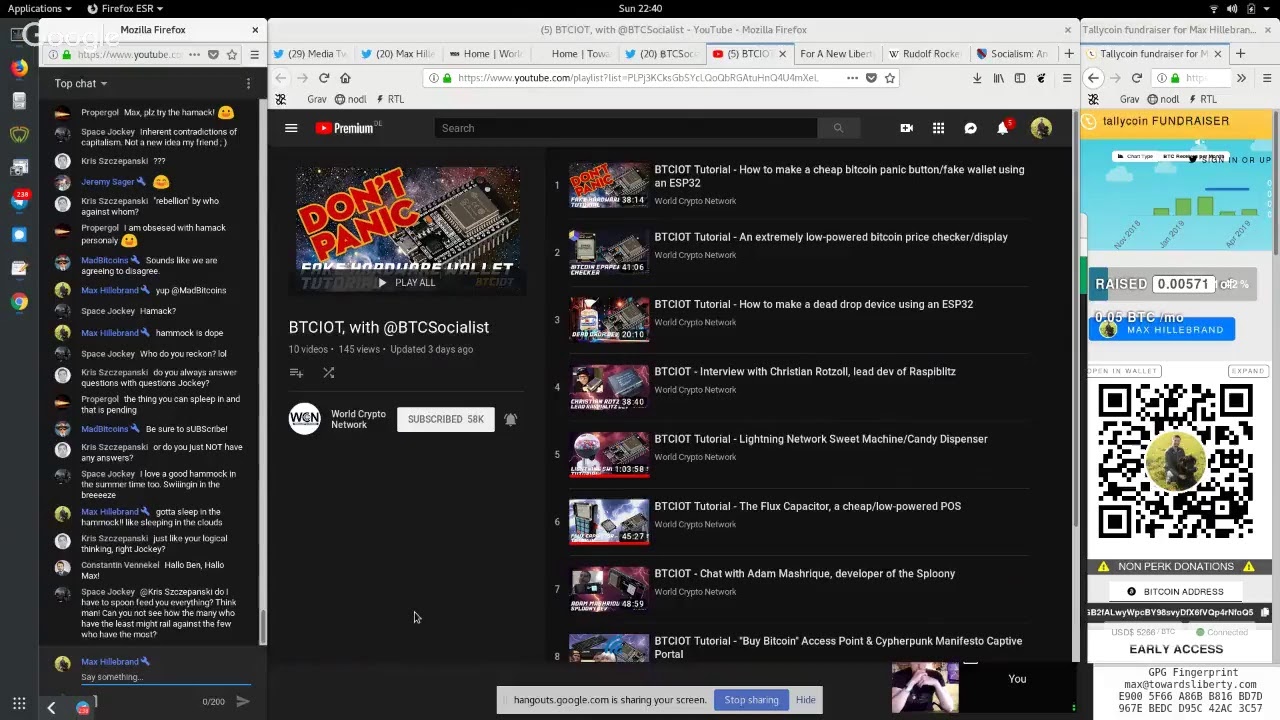Open the Firefox library icon
Viewport: 1280px width, 720px height.
point(998,78)
